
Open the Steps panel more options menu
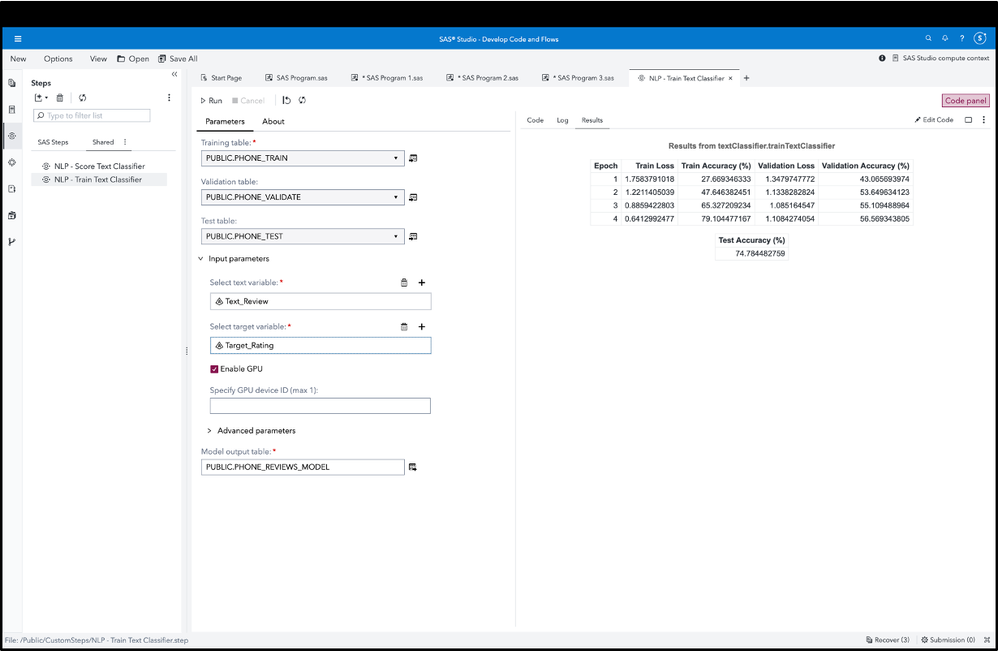coord(169,98)
